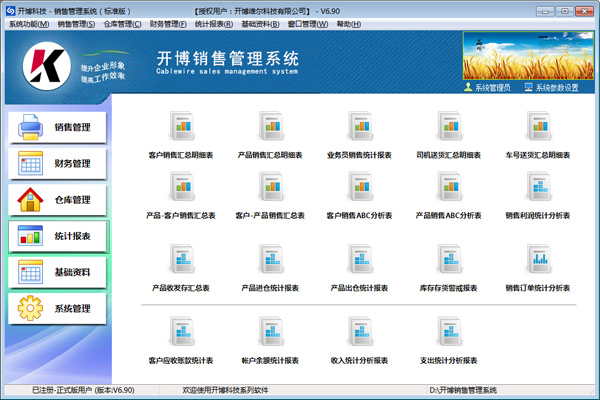The width and height of the screenshot is (600, 400).
Task: Click the 系统管理员 user icon
Action: 468,87
